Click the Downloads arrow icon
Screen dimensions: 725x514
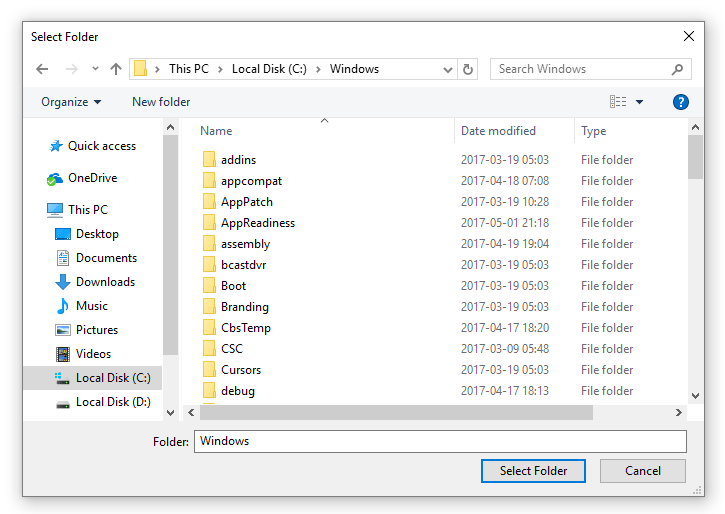(63, 282)
